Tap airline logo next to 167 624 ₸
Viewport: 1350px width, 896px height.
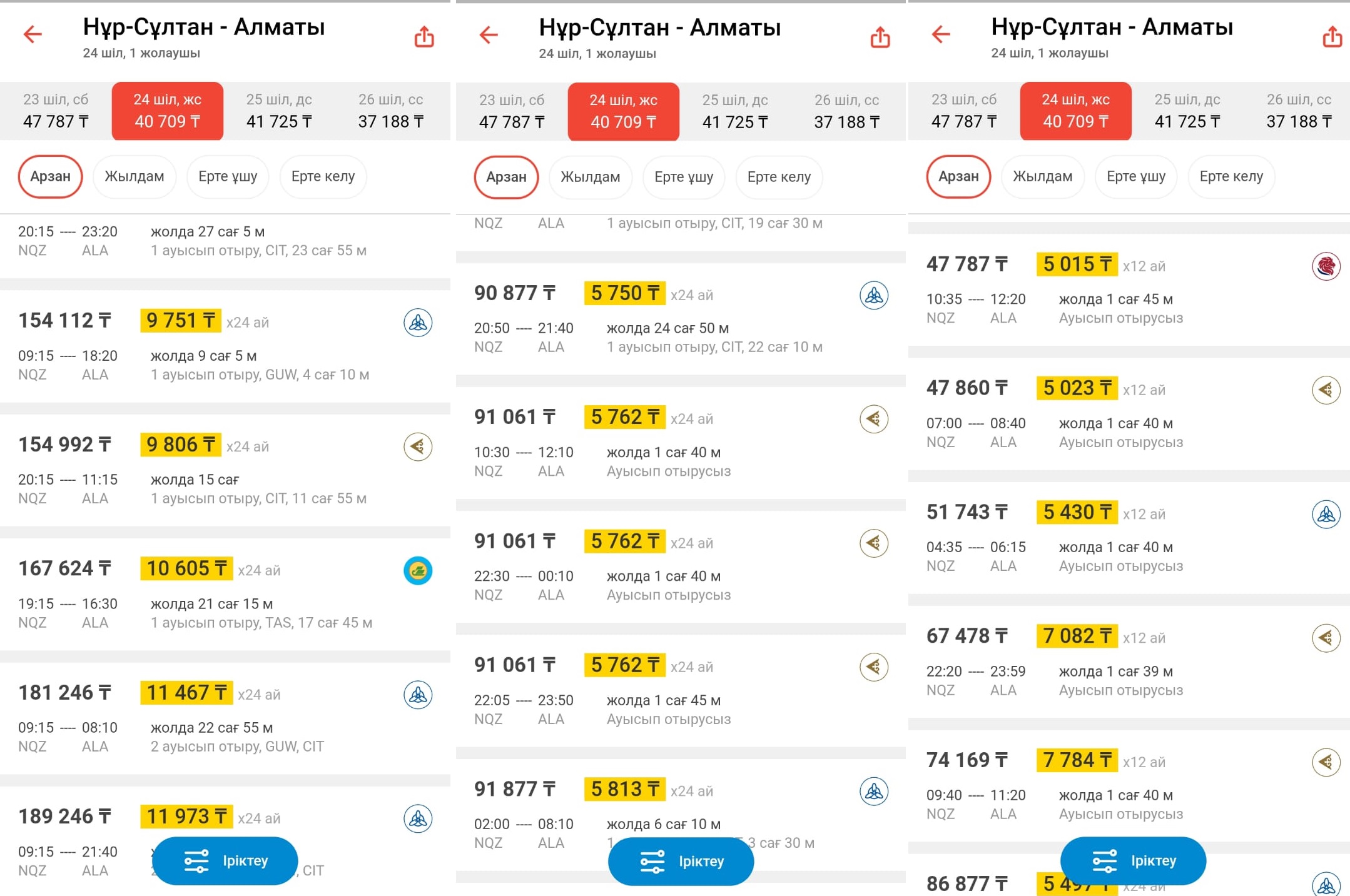(418, 570)
